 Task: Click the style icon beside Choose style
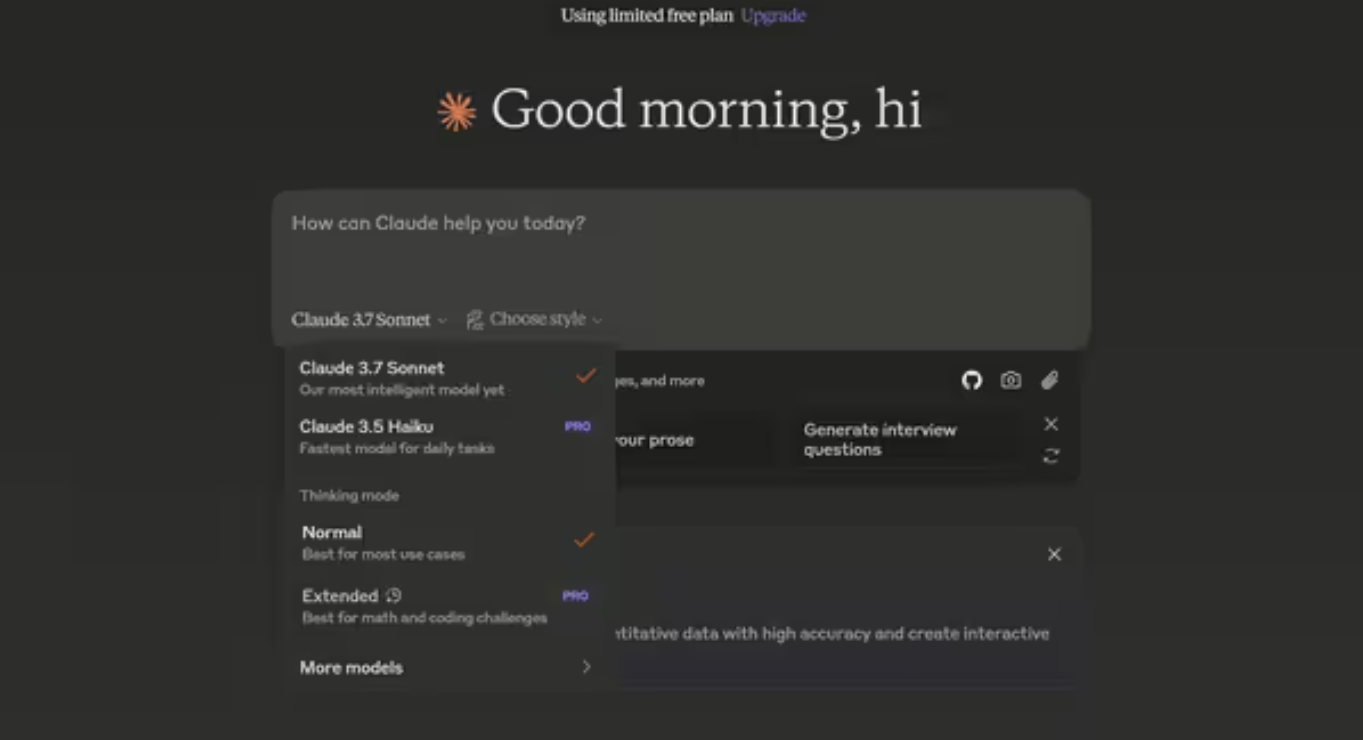(x=474, y=320)
